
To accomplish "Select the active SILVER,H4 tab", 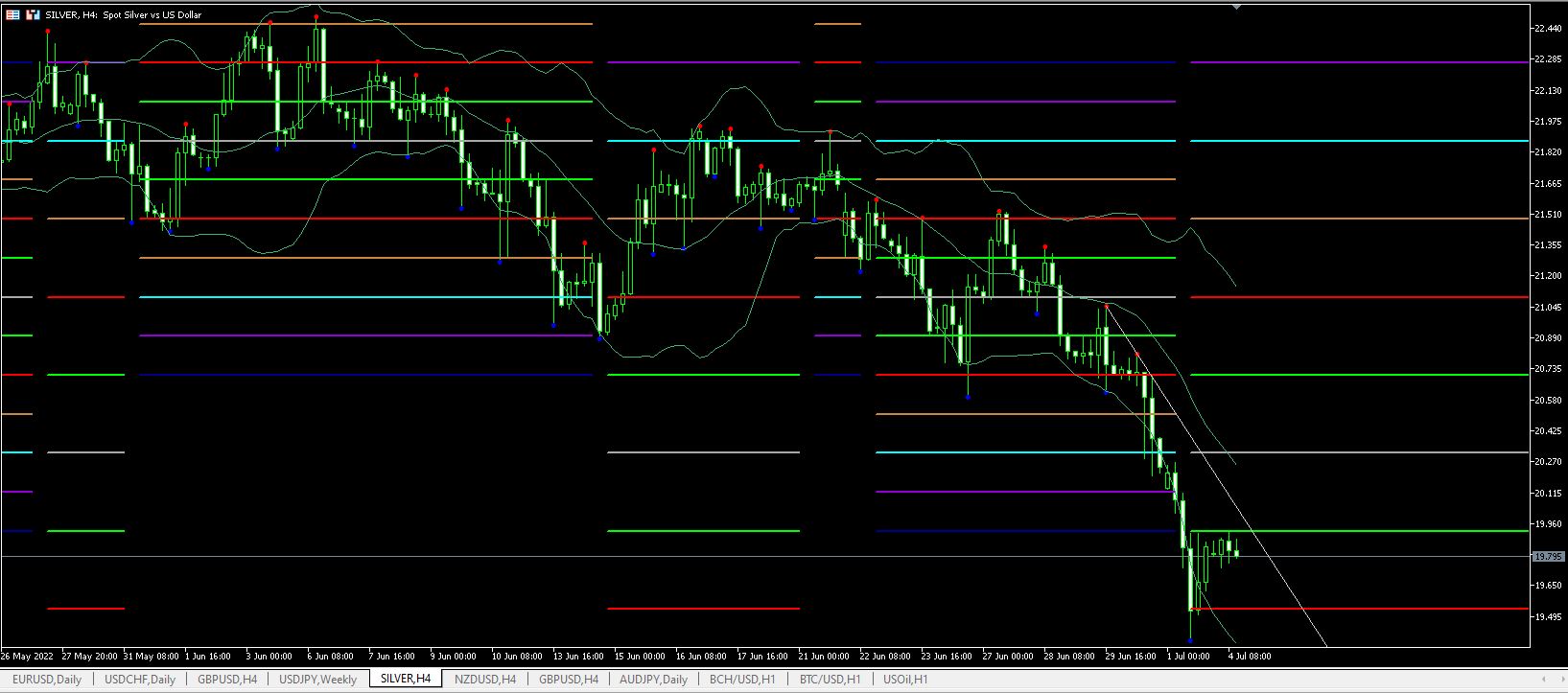I will click(x=406, y=679).
